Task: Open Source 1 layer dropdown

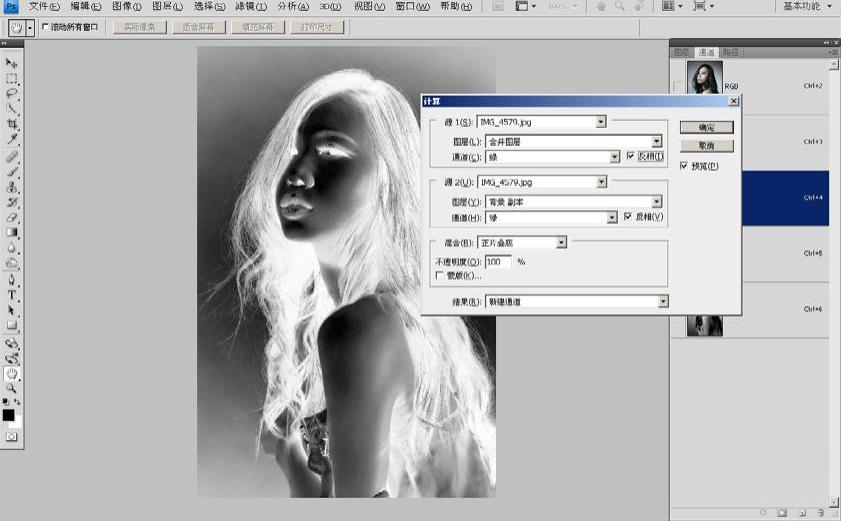Action: pos(573,142)
